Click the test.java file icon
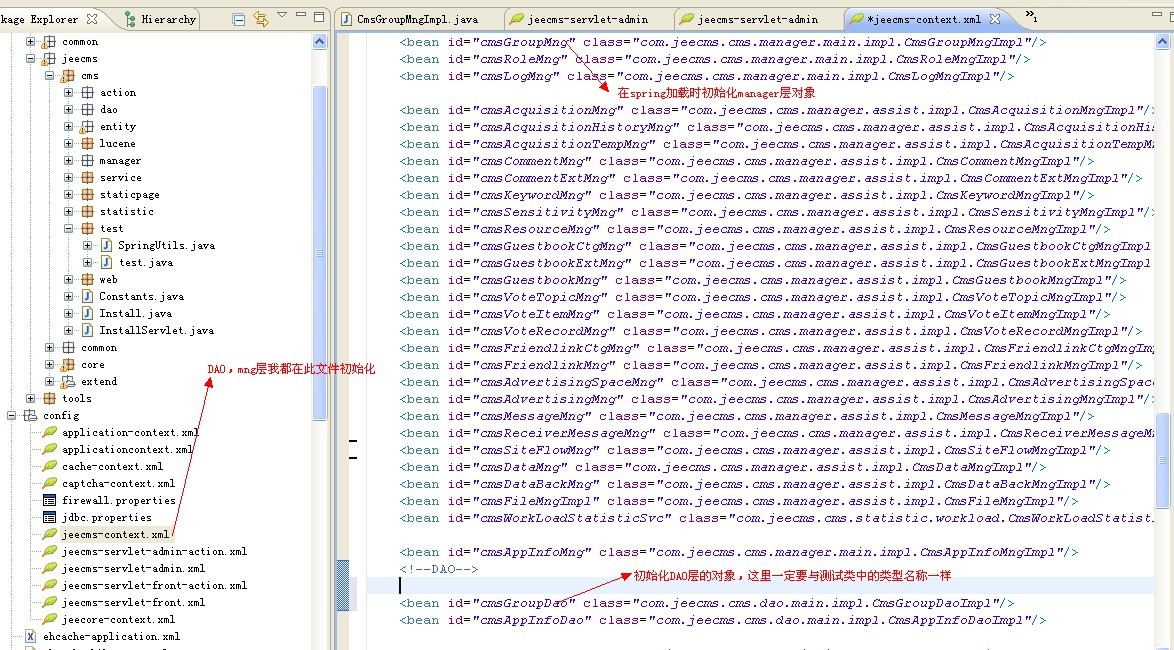Viewport: 1174px width, 650px height. point(106,262)
